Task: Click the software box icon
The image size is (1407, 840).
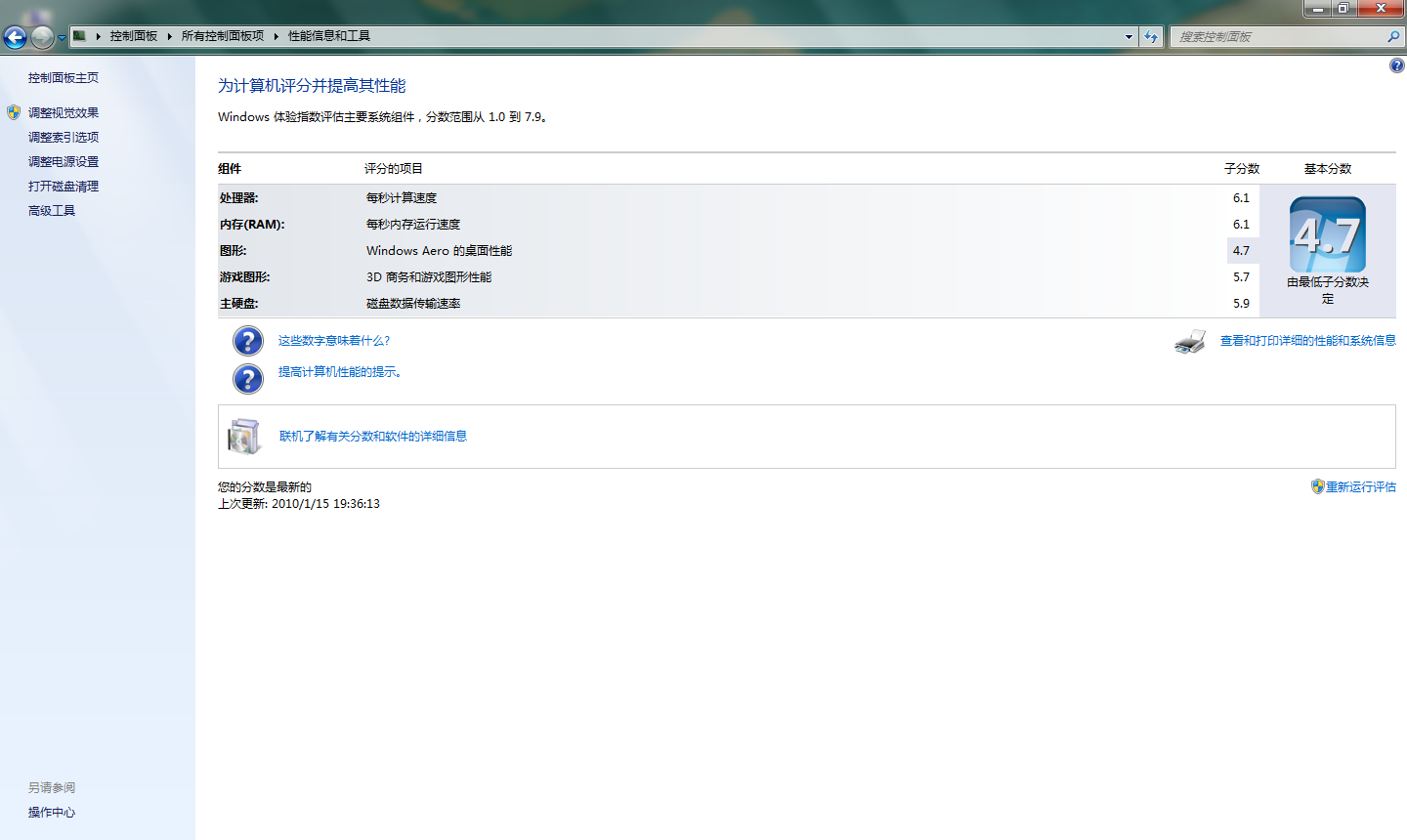Action: [244, 437]
